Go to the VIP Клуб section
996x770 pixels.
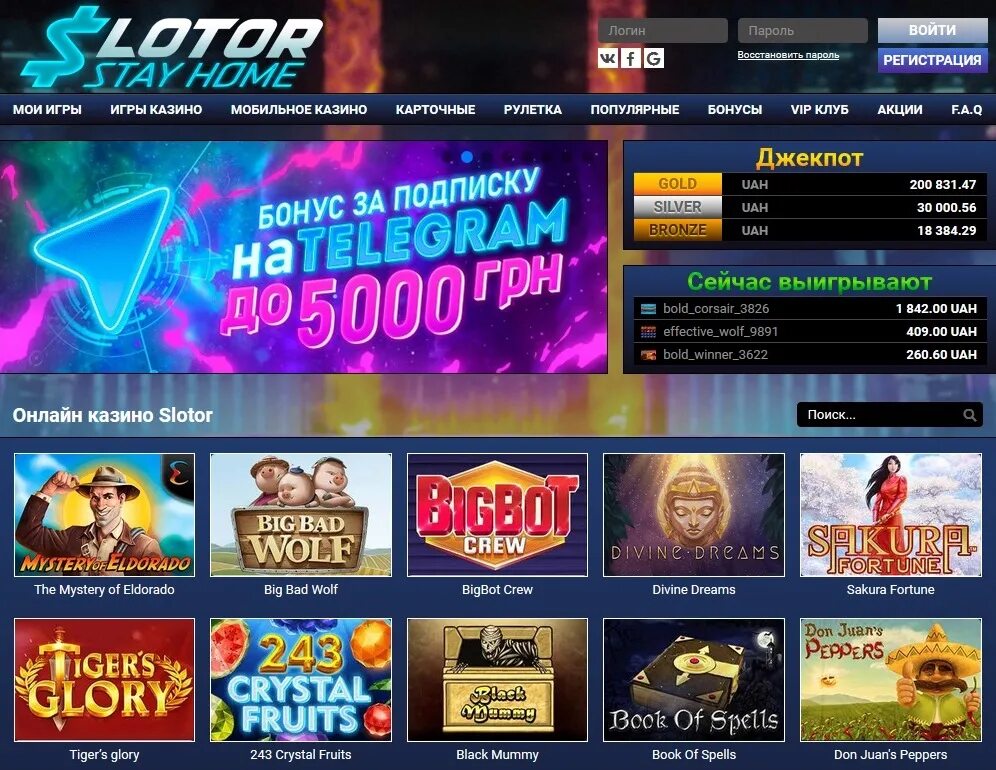819,109
